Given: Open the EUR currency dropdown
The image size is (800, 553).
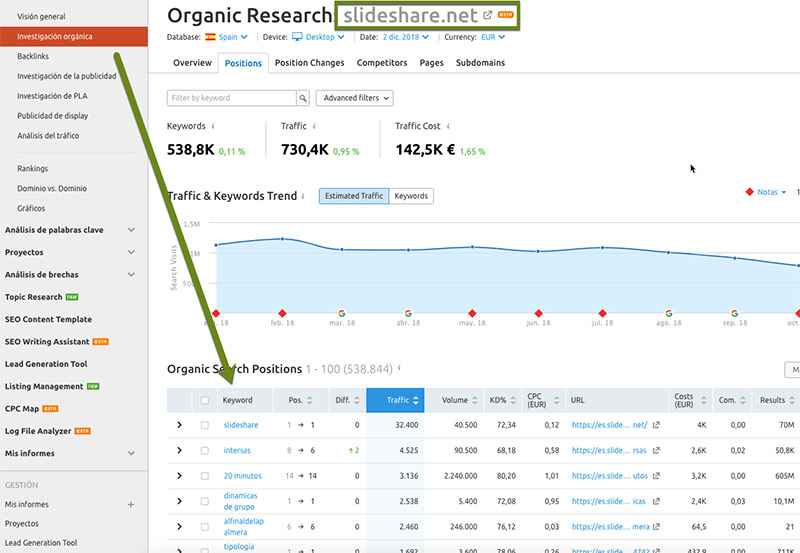Looking at the screenshot, I should (493, 37).
